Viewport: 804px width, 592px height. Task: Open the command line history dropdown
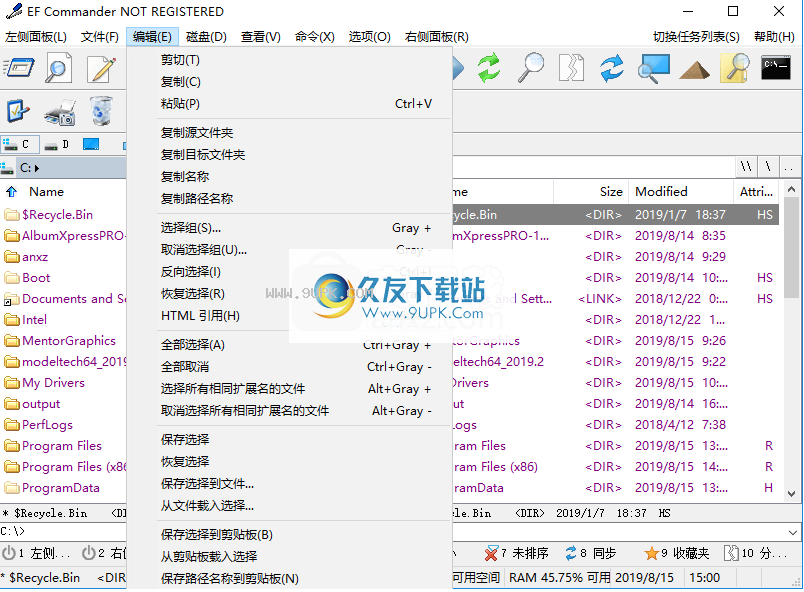tap(793, 532)
